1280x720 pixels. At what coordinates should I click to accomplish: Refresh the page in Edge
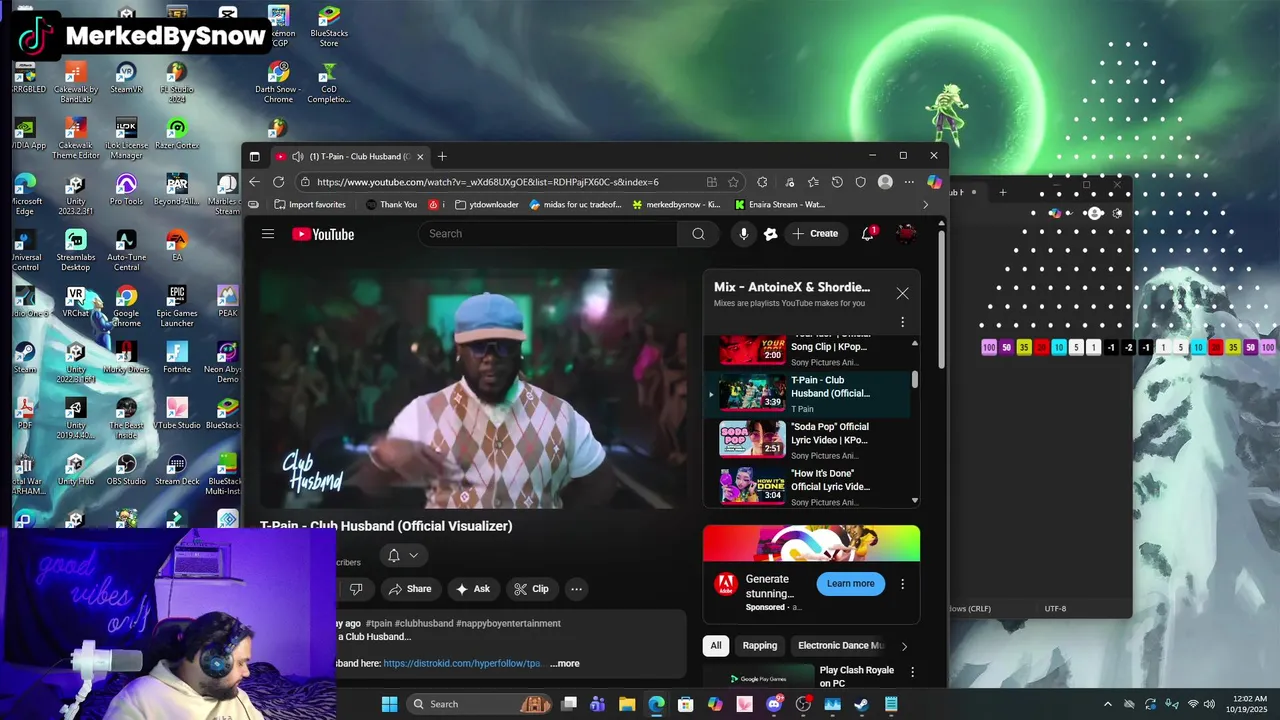click(279, 182)
